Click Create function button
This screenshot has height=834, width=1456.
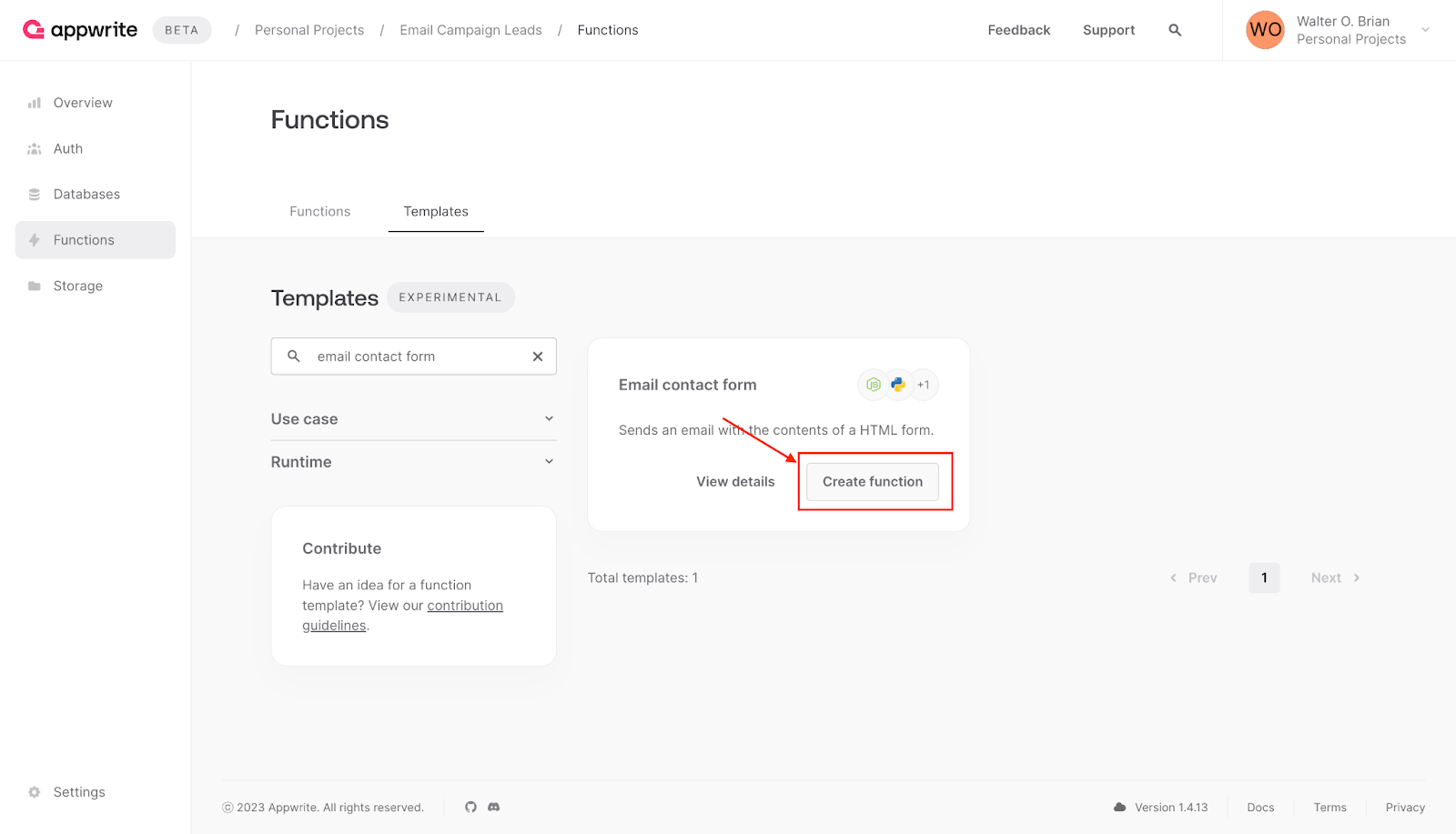[x=873, y=482]
